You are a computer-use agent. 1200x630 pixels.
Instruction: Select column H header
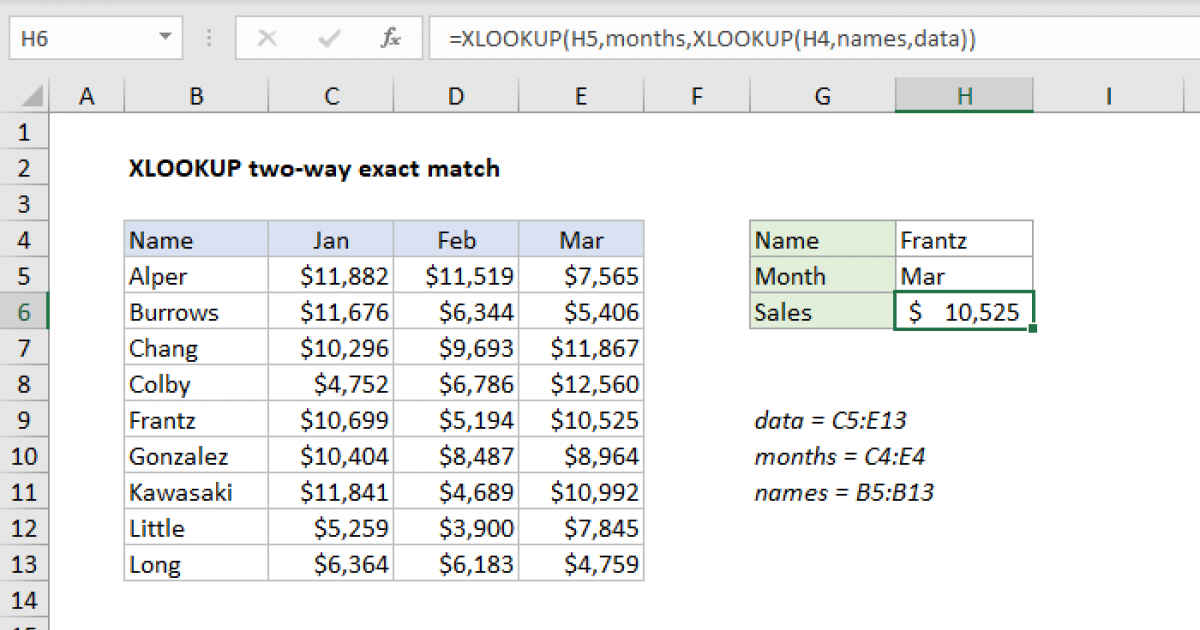tap(963, 95)
